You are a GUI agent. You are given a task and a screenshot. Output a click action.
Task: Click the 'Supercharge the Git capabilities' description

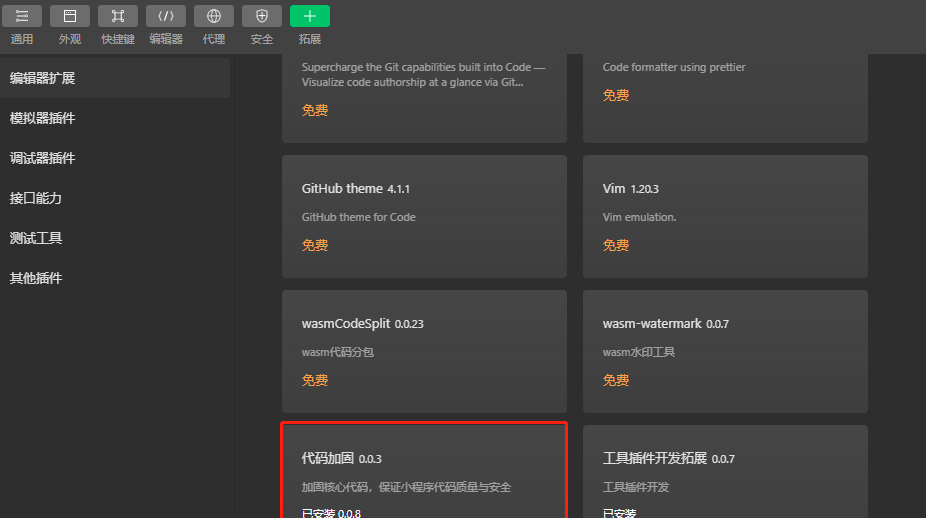point(423,75)
